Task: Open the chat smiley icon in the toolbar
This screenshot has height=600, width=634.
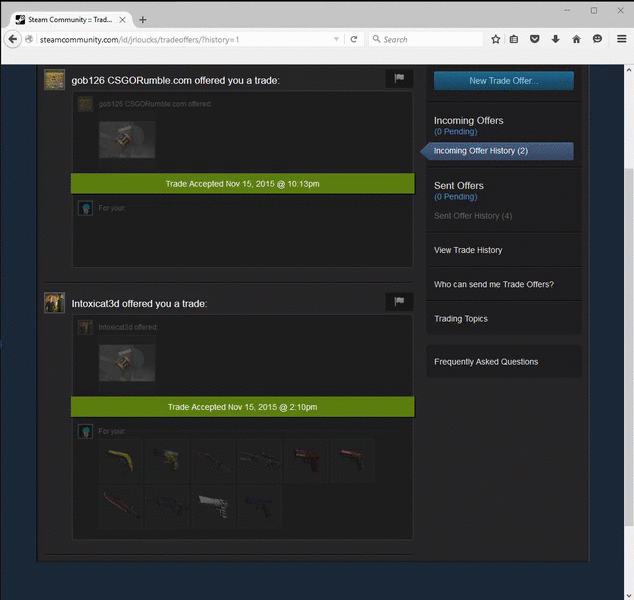Action: (x=597, y=39)
